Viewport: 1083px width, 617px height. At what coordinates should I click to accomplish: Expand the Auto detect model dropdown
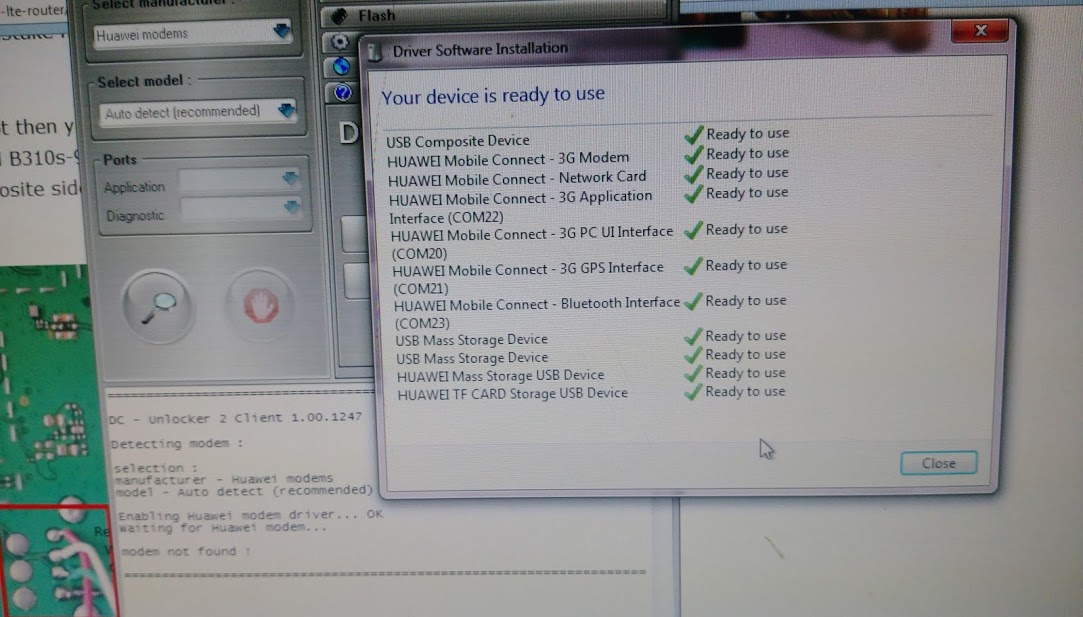coord(287,111)
